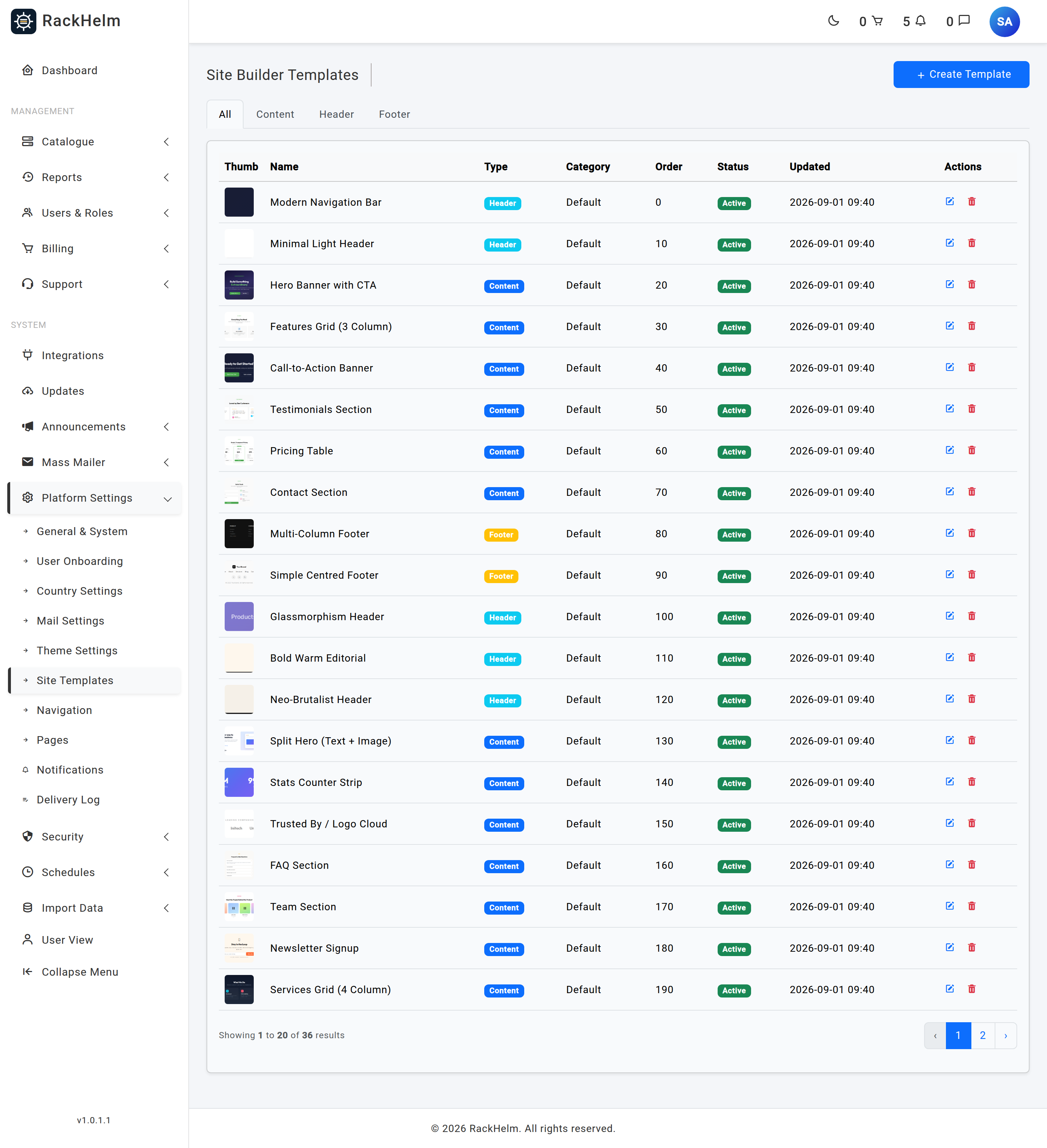Image resolution: width=1047 pixels, height=1148 pixels.
Task: Open the Dashboard link
Action: coord(95,70)
